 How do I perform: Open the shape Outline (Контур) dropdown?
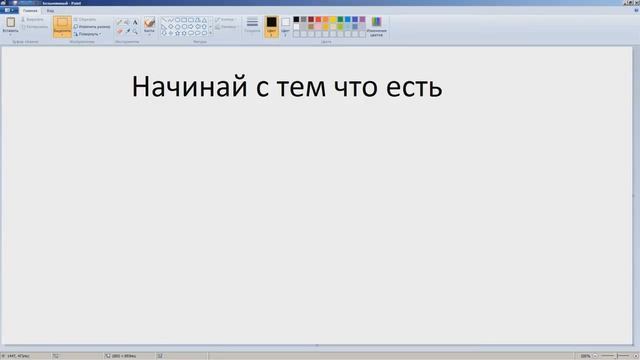[x=226, y=19]
